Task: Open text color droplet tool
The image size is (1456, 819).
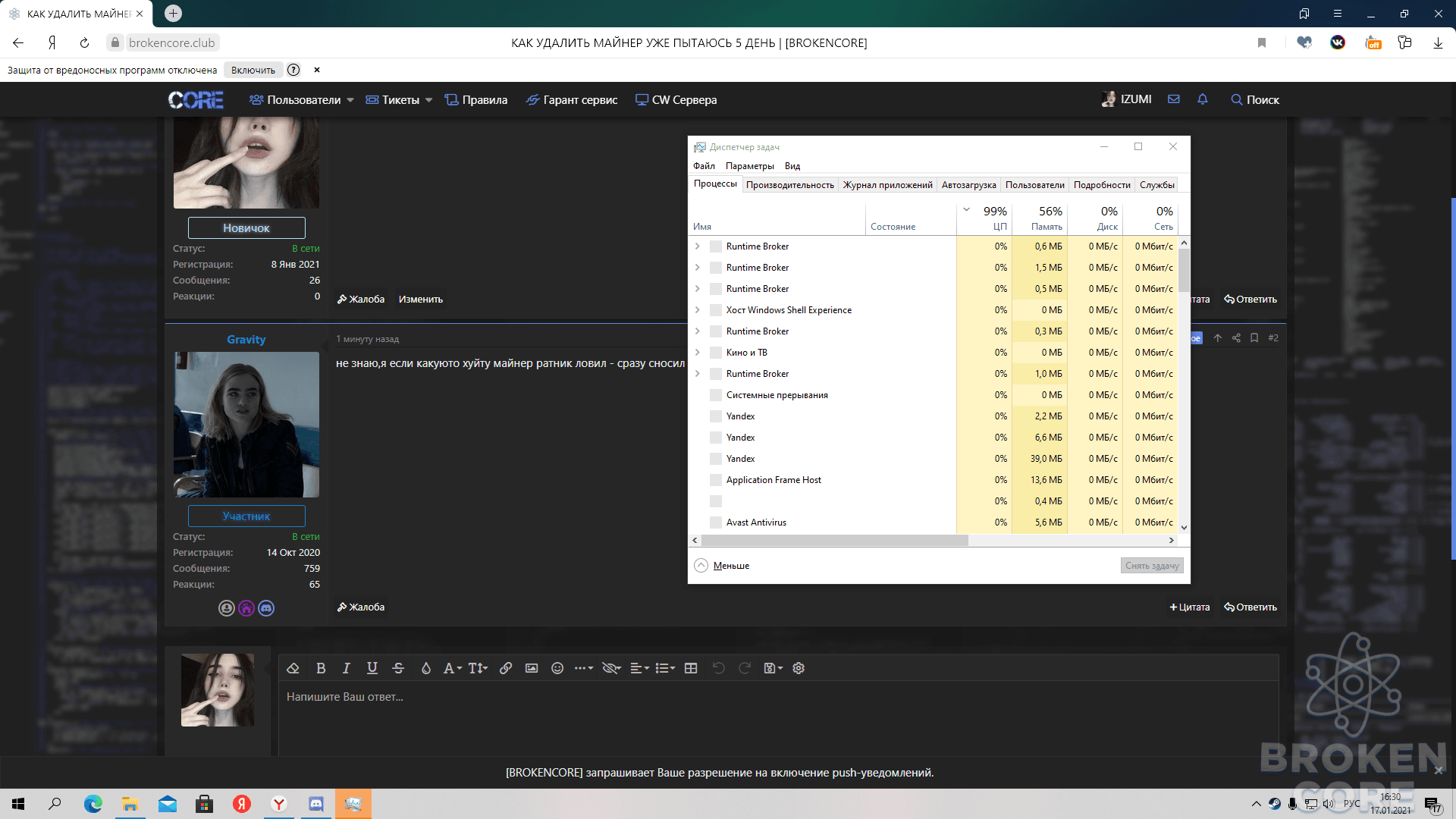Action: (426, 668)
